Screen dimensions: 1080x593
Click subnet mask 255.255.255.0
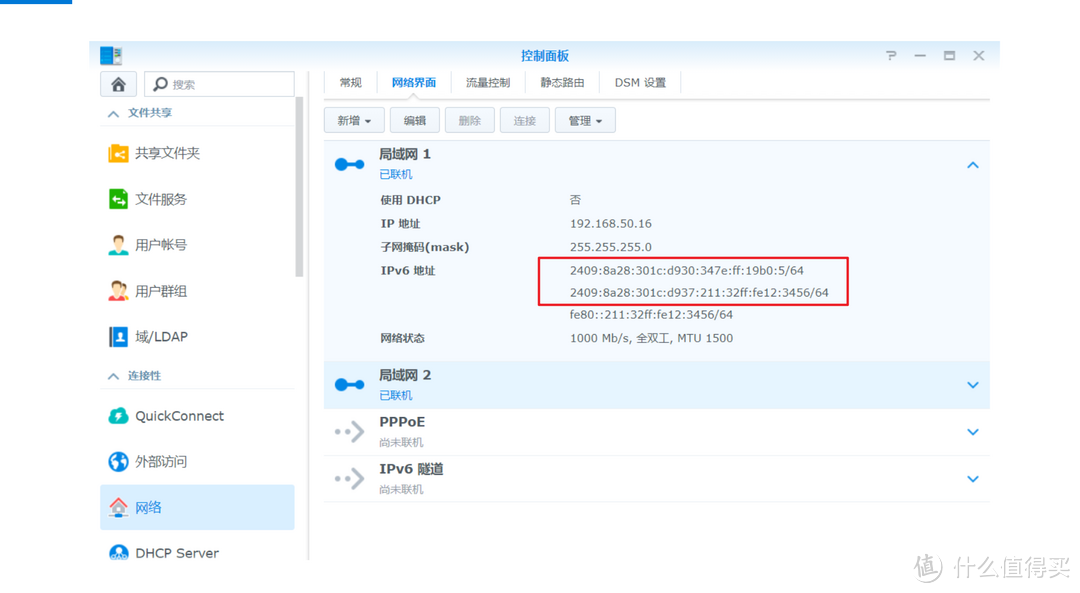[x=610, y=247]
